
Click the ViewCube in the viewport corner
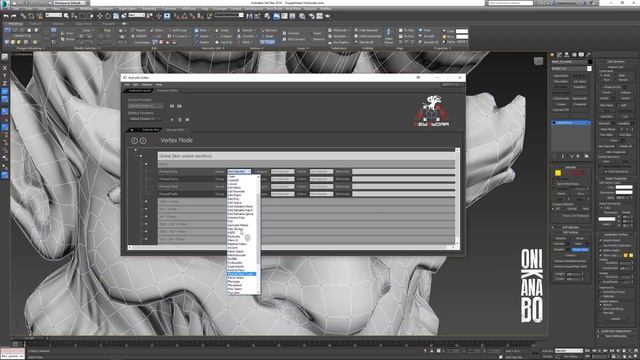tap(538, 61)
